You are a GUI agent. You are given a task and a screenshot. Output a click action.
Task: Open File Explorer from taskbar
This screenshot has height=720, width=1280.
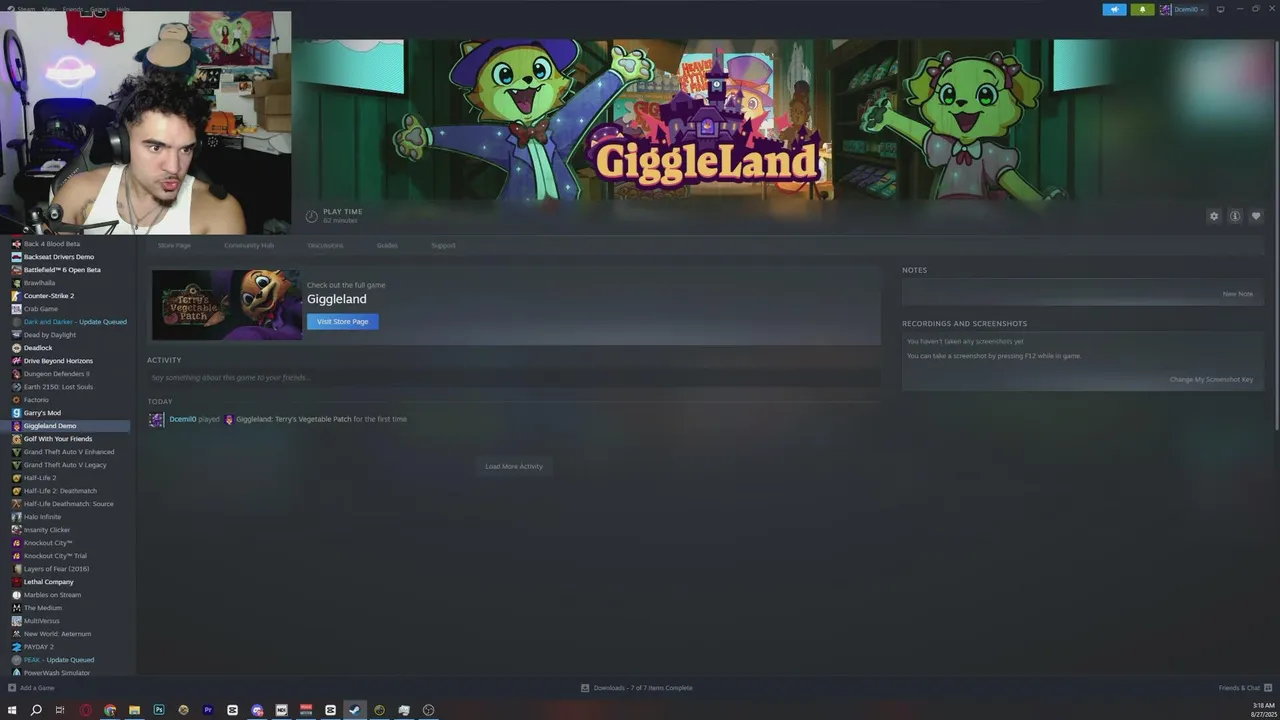pyautogui.click(x=134, y=710)
